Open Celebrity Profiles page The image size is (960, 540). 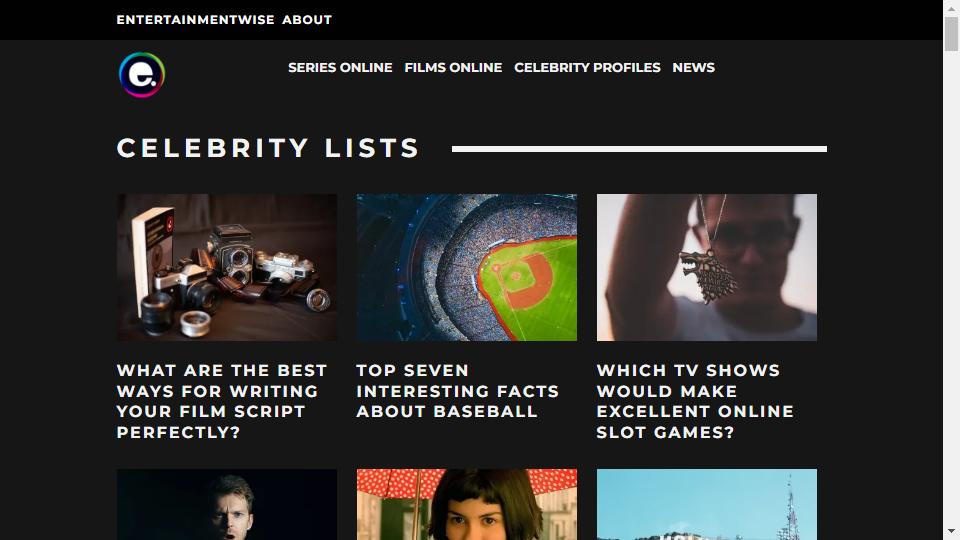pos(587,67)
